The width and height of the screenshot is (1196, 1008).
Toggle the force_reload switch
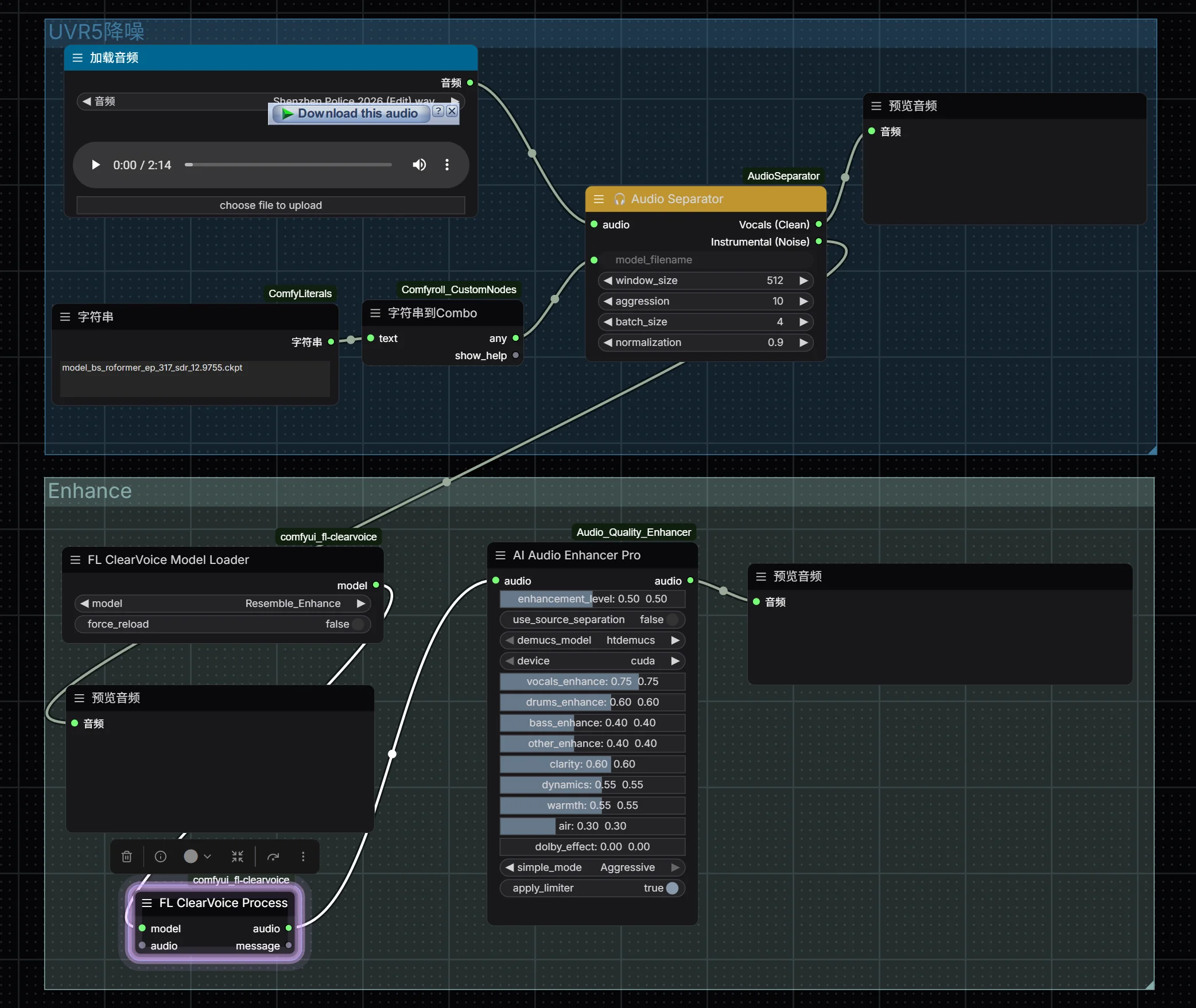tap(358, 624)
